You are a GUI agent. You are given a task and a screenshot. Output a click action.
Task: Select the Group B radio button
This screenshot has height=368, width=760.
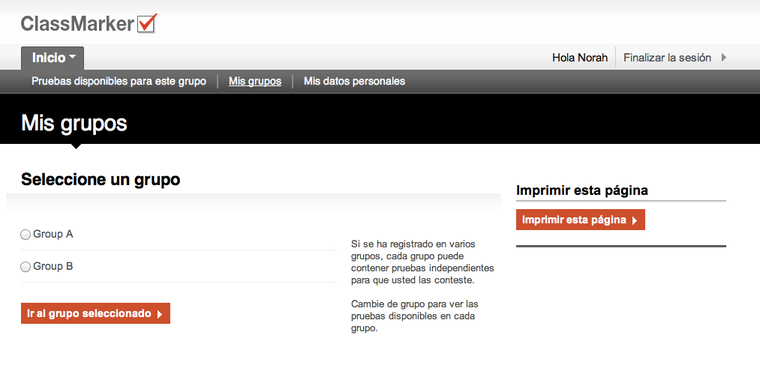pos(25,267)
